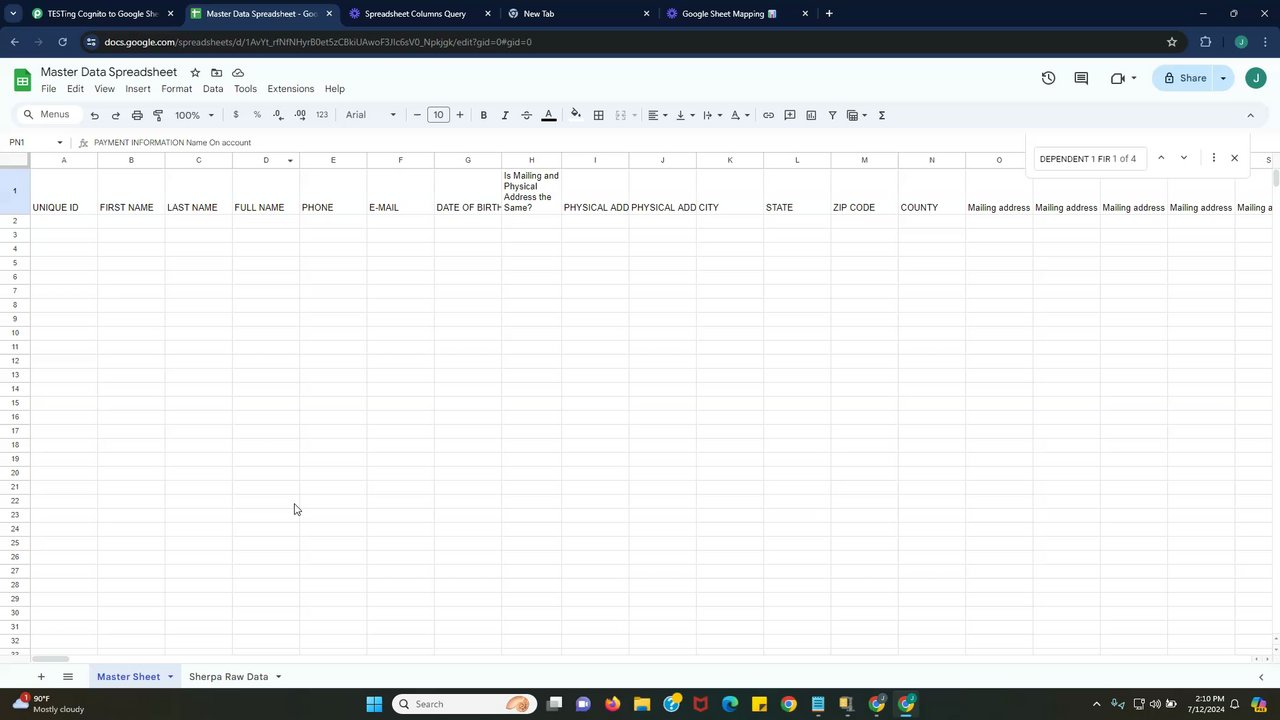Screen dimensions: 1280x720
Task: Open the table views dropdown
Action: click(x=857, y=115)
